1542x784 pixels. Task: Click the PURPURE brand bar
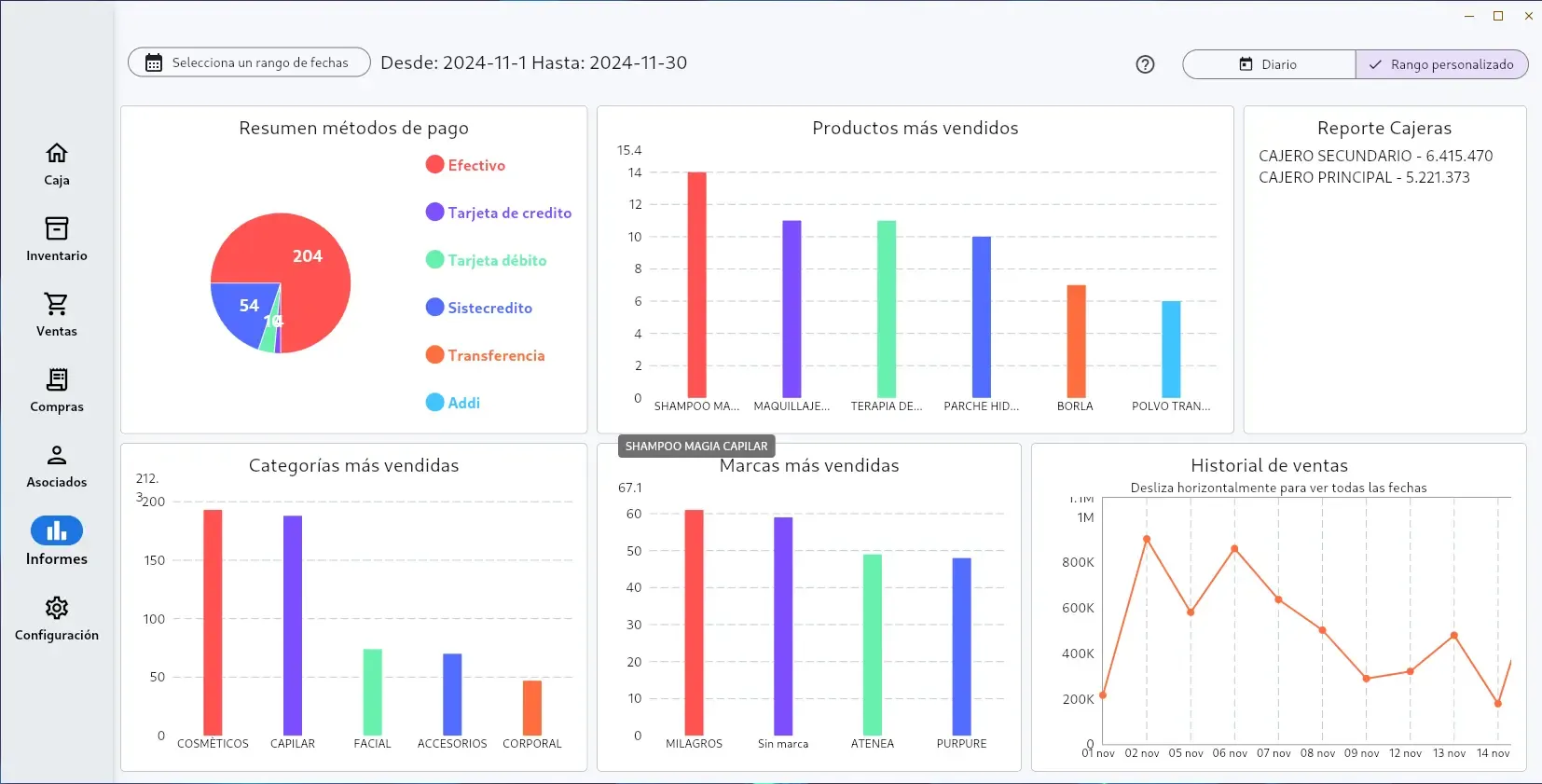[x=961, y=647]
